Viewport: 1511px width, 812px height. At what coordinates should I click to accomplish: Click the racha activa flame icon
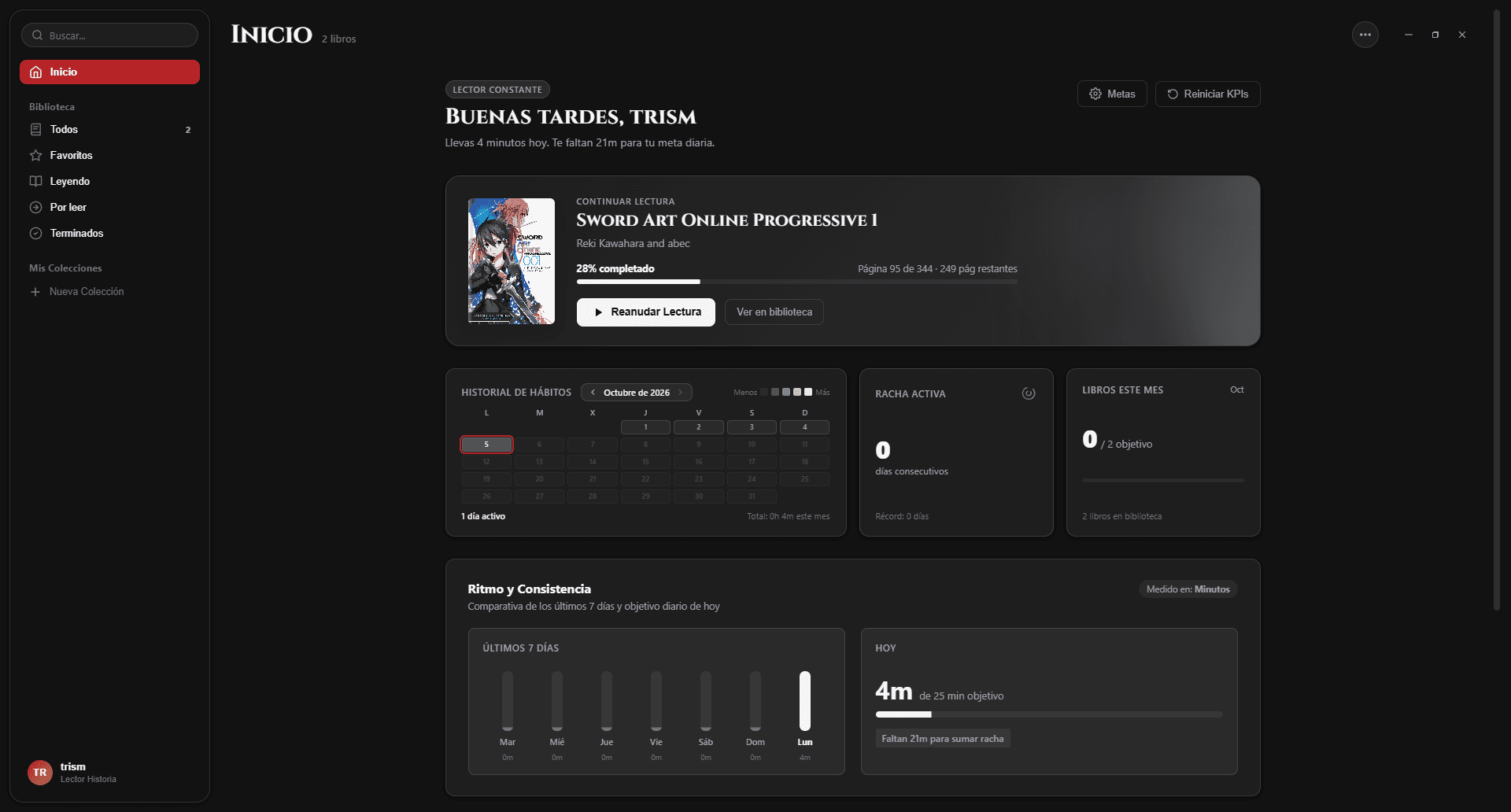pos(1029,393)
